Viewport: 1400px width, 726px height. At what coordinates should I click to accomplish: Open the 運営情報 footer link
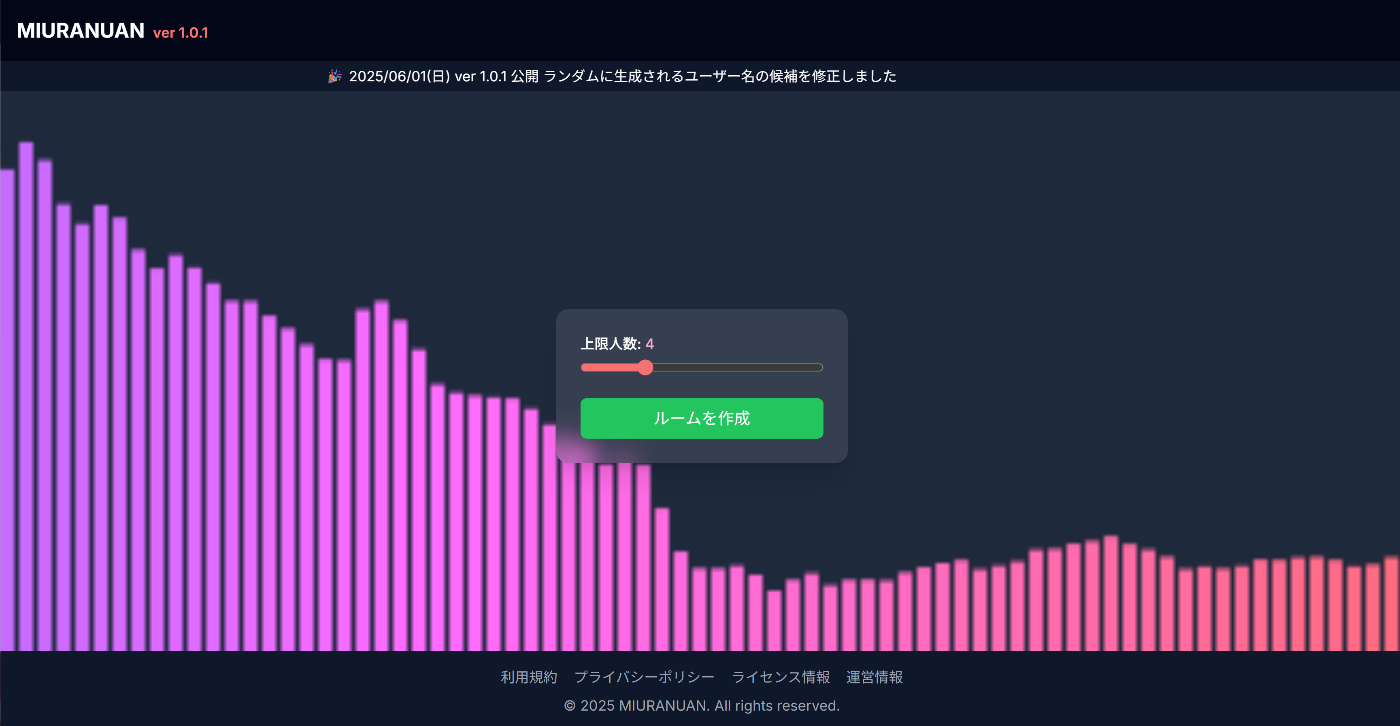(875, 677)
